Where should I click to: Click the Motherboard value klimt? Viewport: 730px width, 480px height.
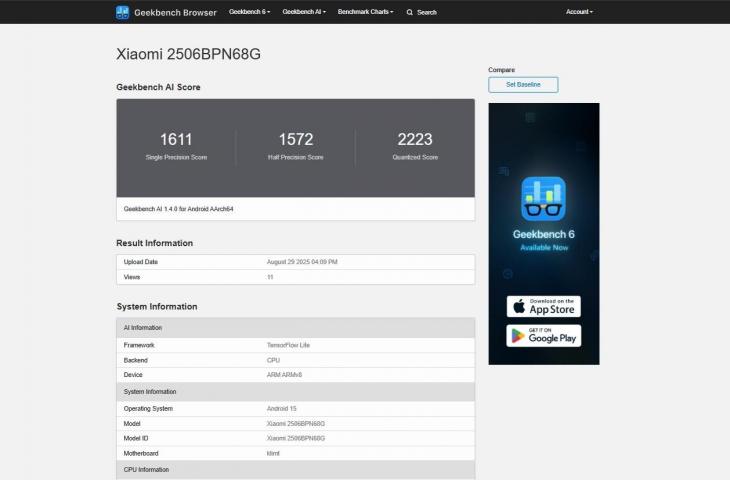point(273,453)
